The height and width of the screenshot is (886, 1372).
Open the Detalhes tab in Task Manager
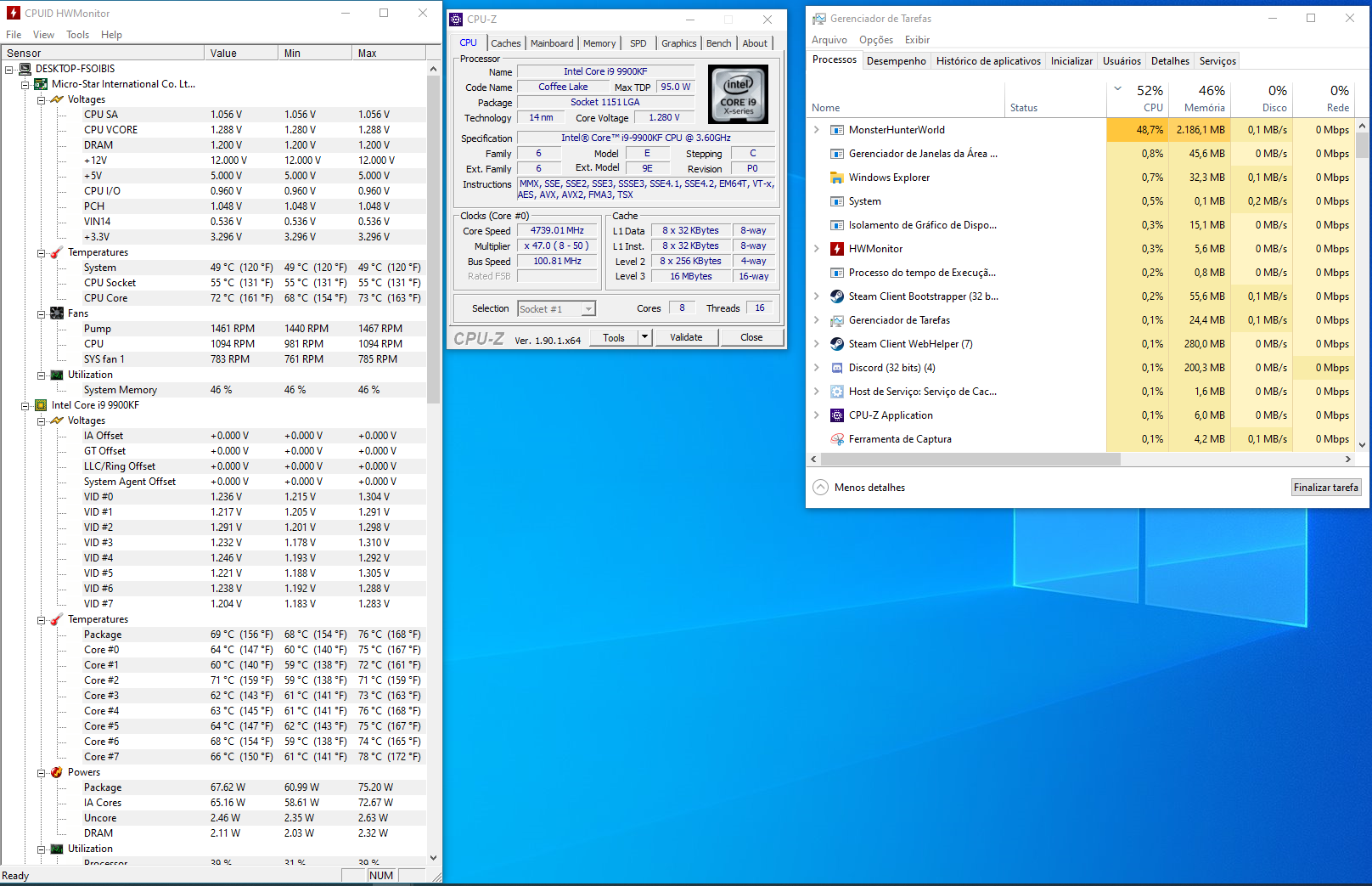(1170, 61)
